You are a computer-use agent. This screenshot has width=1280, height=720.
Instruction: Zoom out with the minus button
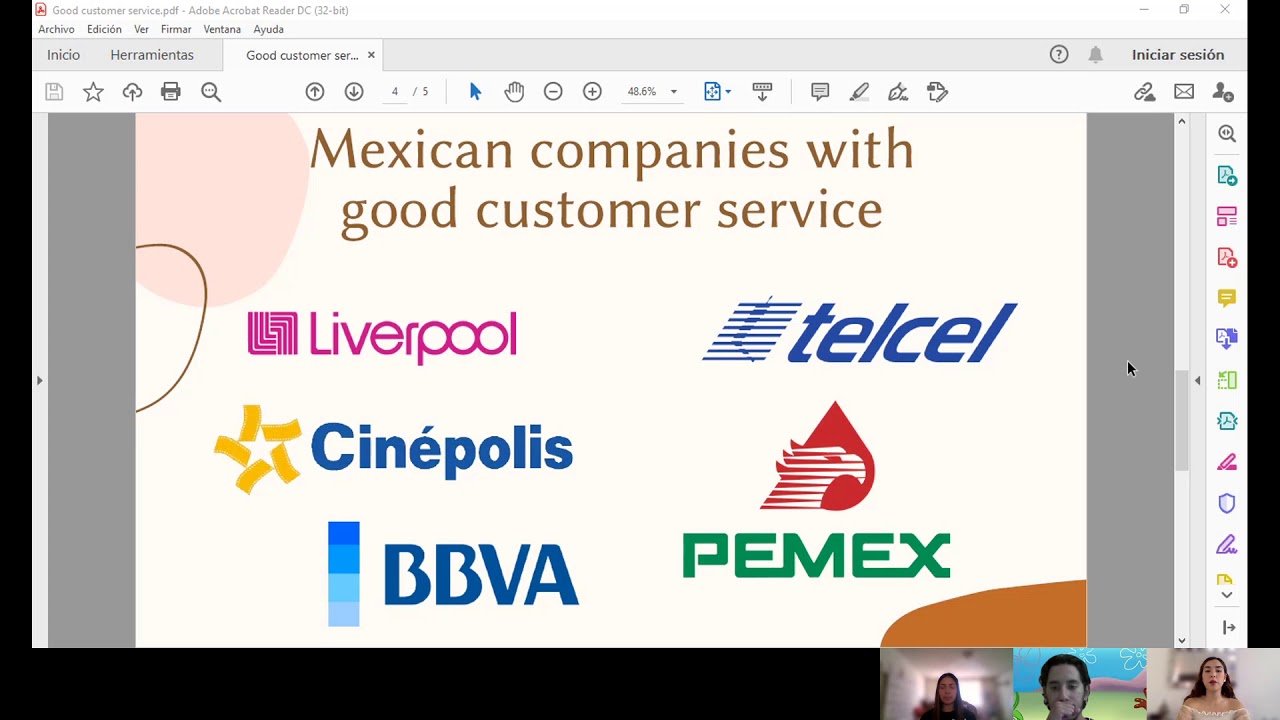coord(553,92)
